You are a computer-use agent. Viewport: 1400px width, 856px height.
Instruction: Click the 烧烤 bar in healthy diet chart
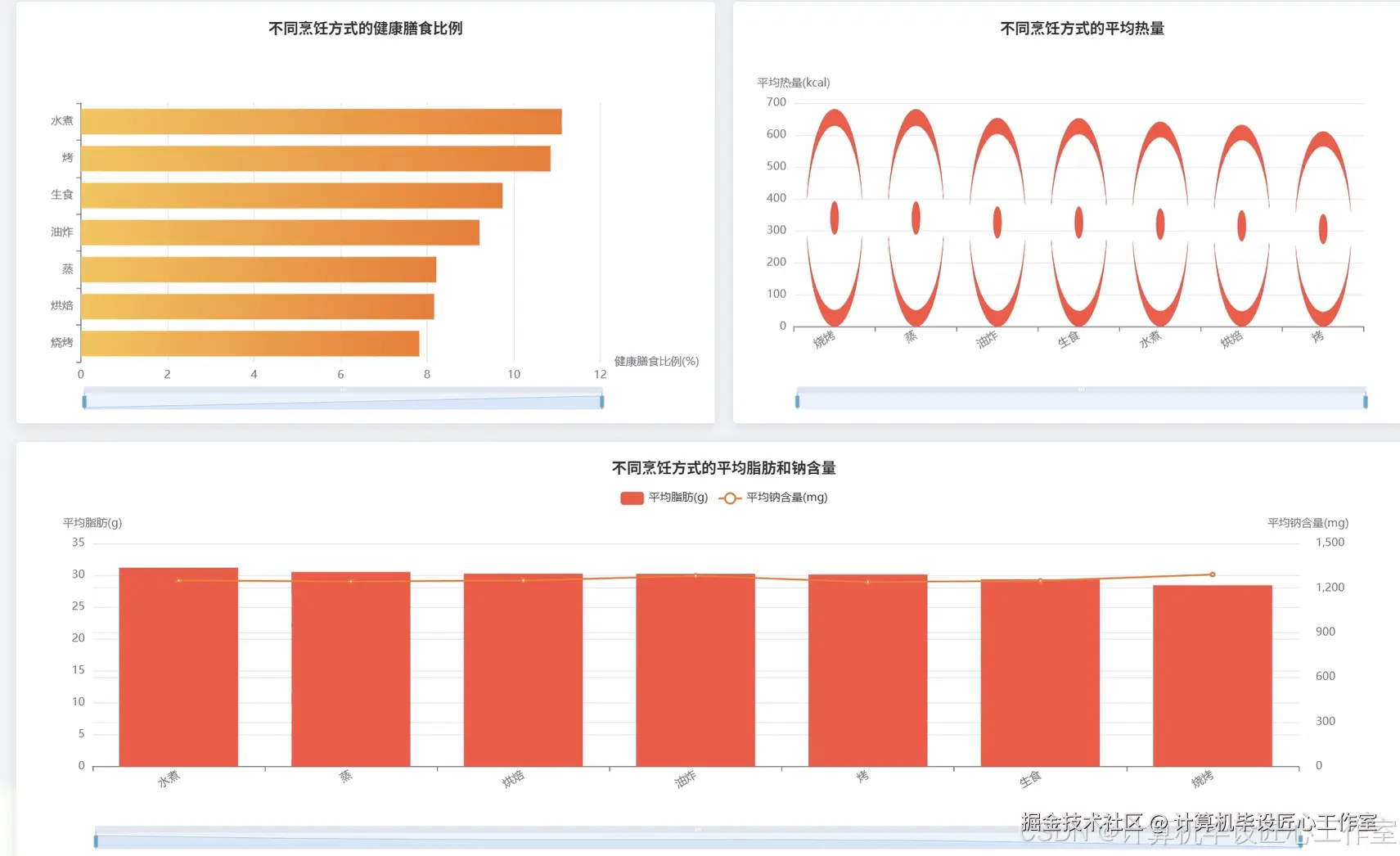pyautogui.click(x=250, y=344)
